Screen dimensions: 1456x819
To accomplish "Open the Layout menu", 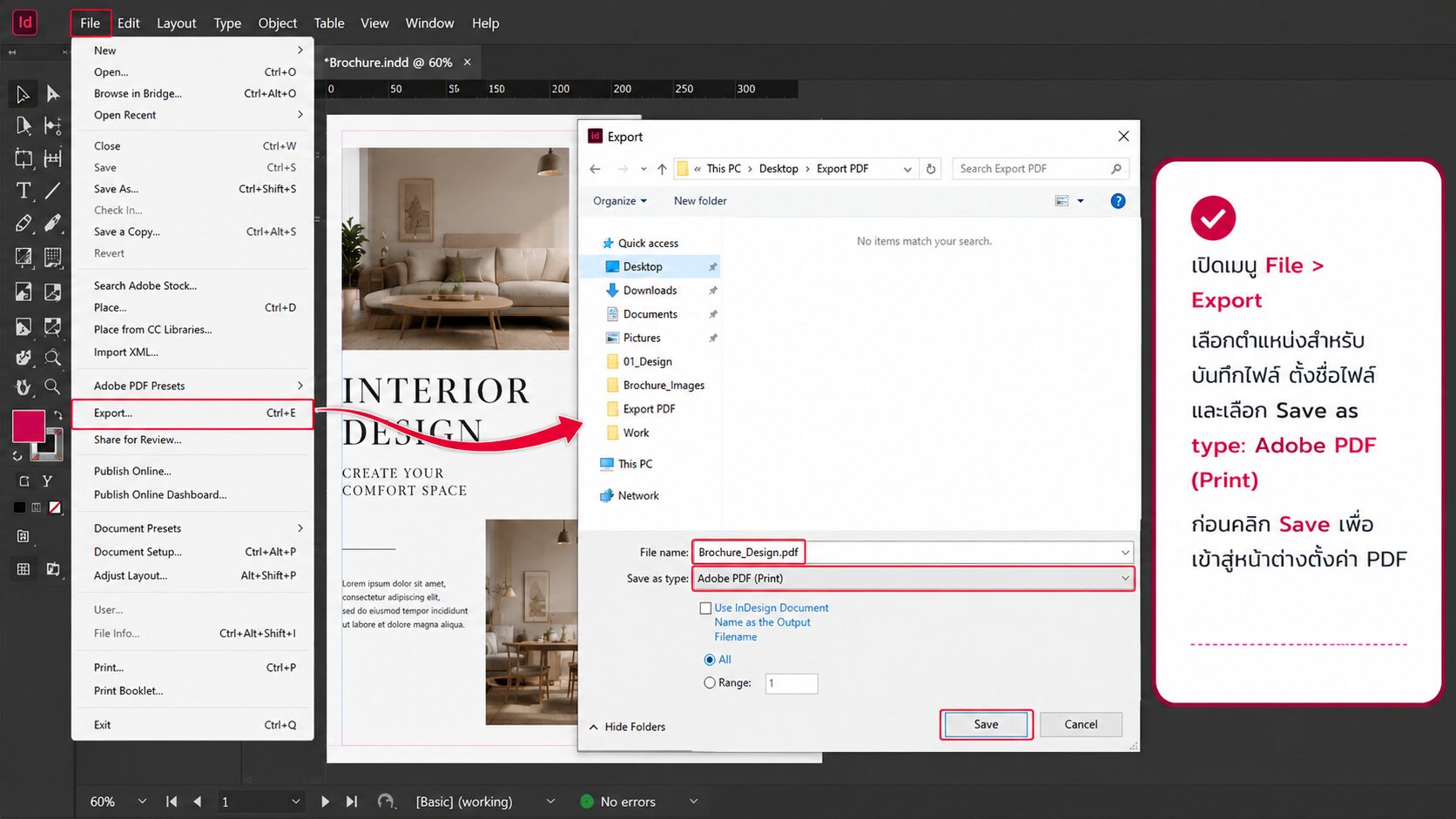I will [176, 23].
